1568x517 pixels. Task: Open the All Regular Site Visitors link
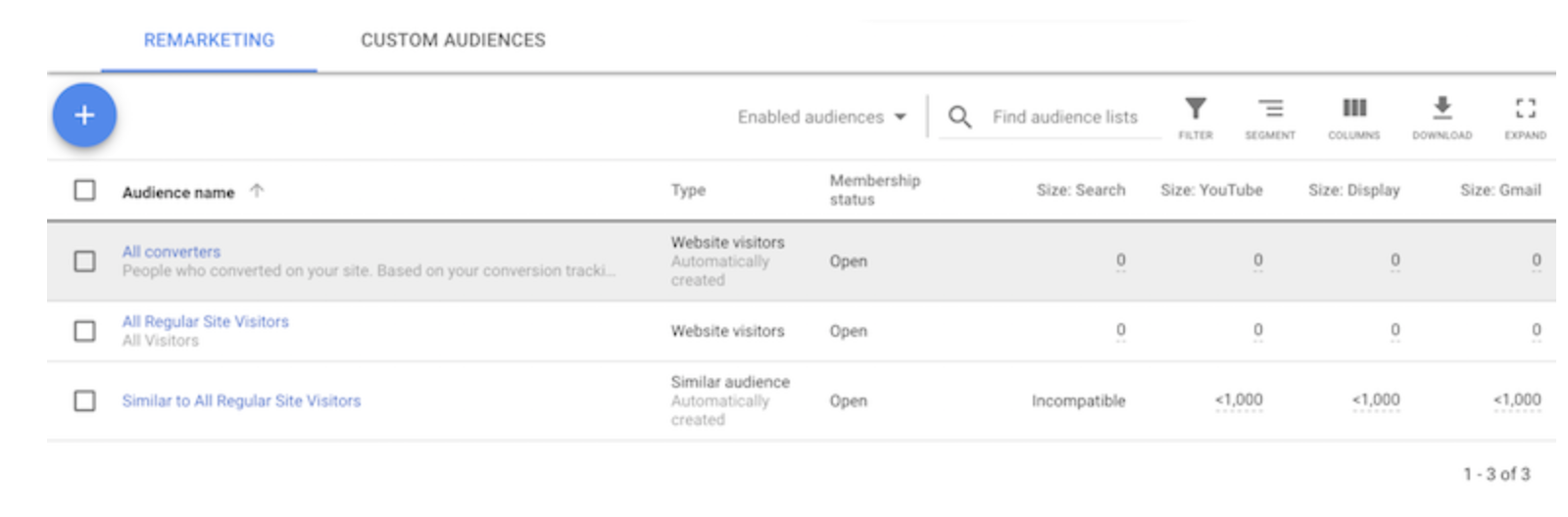coord(206,321)
